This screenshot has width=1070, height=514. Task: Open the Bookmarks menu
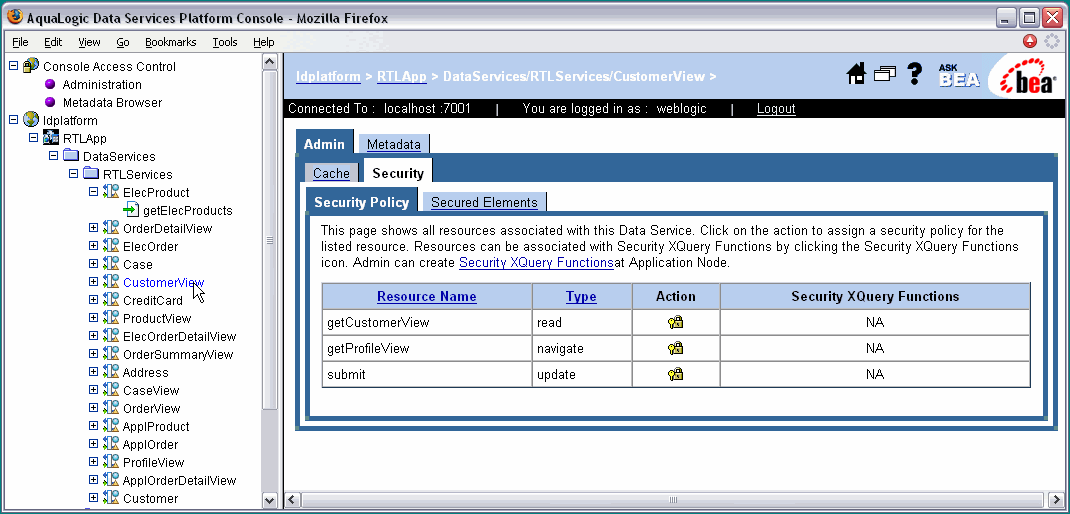(x=171, y=42)
